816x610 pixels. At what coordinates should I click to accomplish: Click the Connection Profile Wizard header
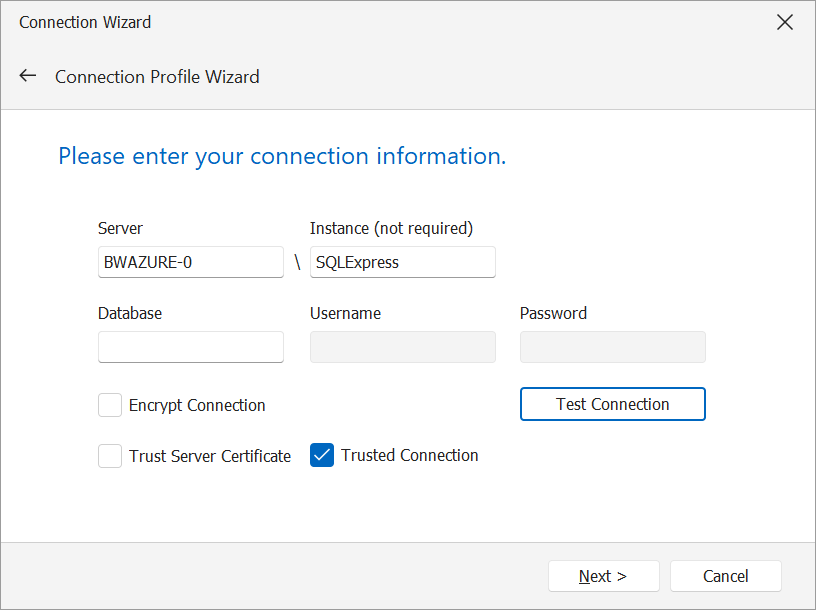[157, 76]
